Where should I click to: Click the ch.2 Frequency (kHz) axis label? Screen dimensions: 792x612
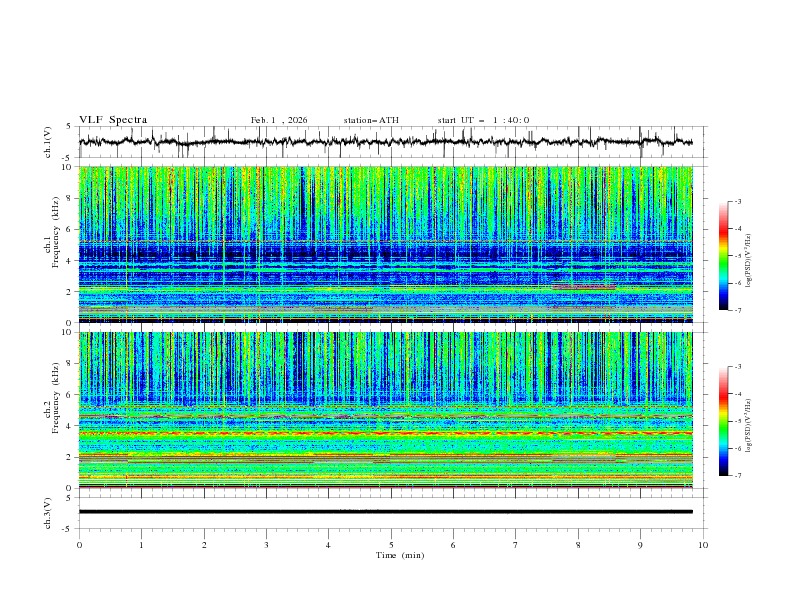click(57, 399)
